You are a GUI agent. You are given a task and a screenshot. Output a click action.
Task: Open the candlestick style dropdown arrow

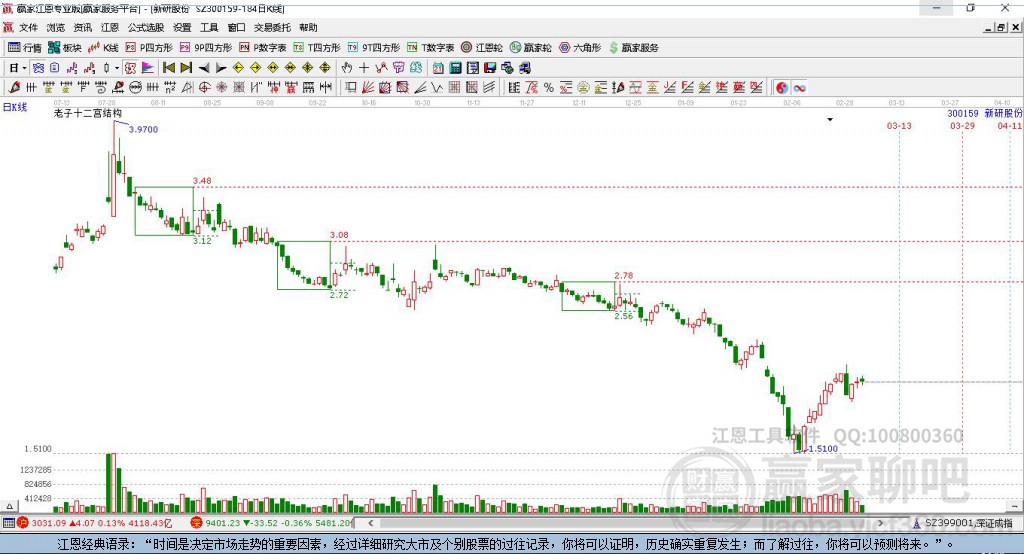[117, 68]
